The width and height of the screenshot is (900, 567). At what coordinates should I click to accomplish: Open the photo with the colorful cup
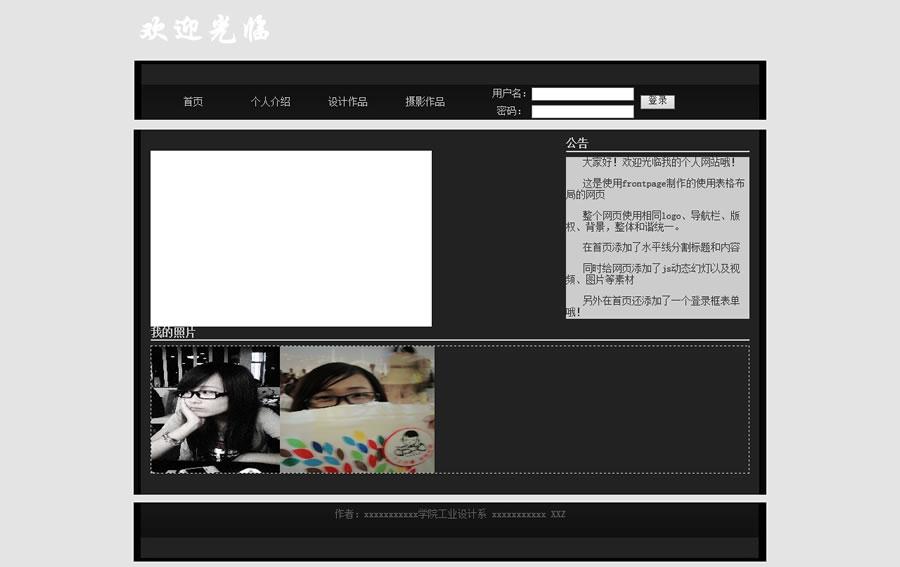(x=357, y=410)
